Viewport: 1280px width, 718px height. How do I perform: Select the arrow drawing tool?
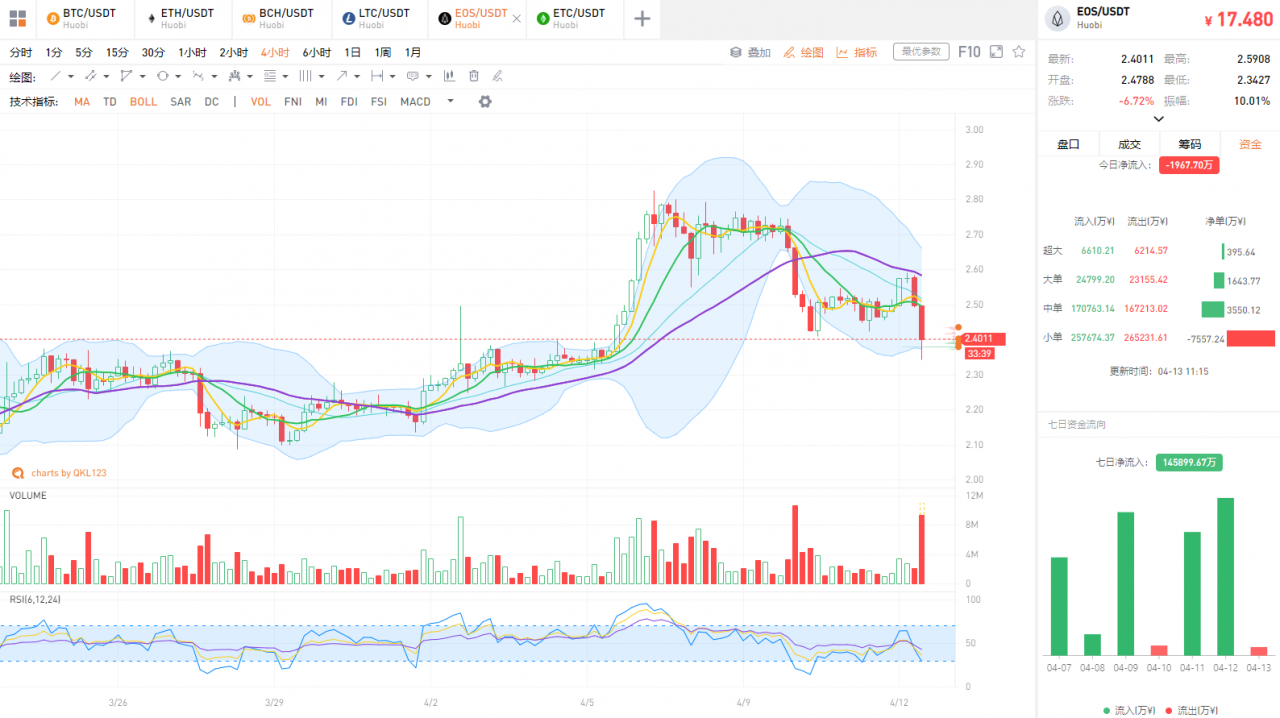(x=342, y=76)
